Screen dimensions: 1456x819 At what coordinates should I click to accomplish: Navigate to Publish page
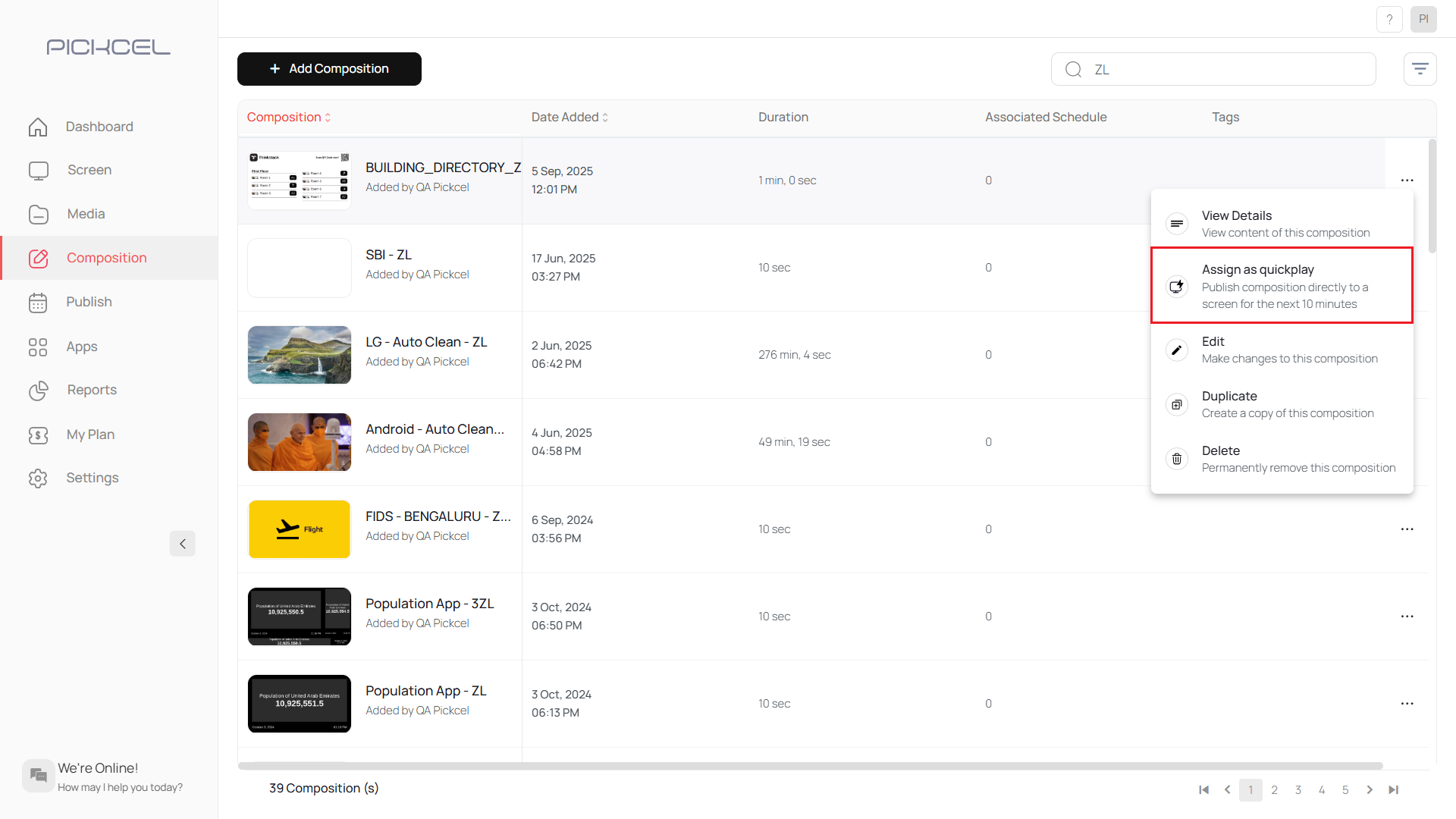[x=89, y=302]
